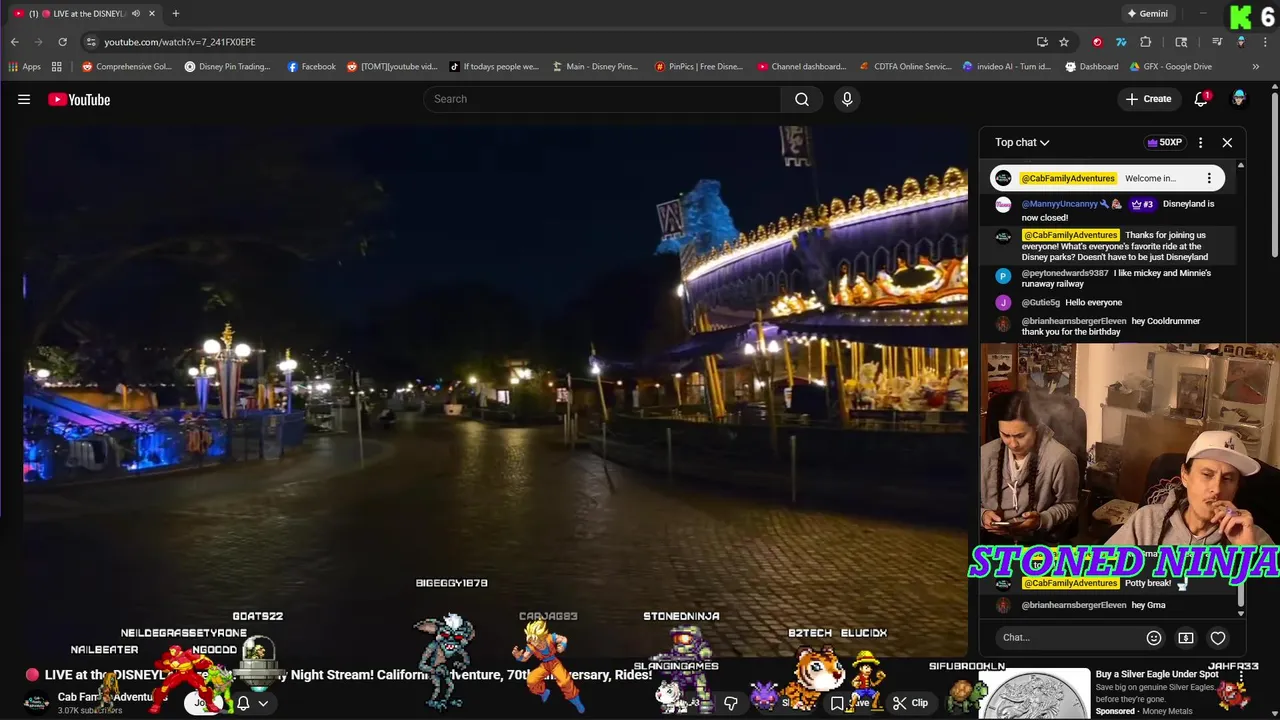Viewport: 1280px width, 720px height.
Task: Open the YouTube notifications bell
Action: coord(1201,99)
